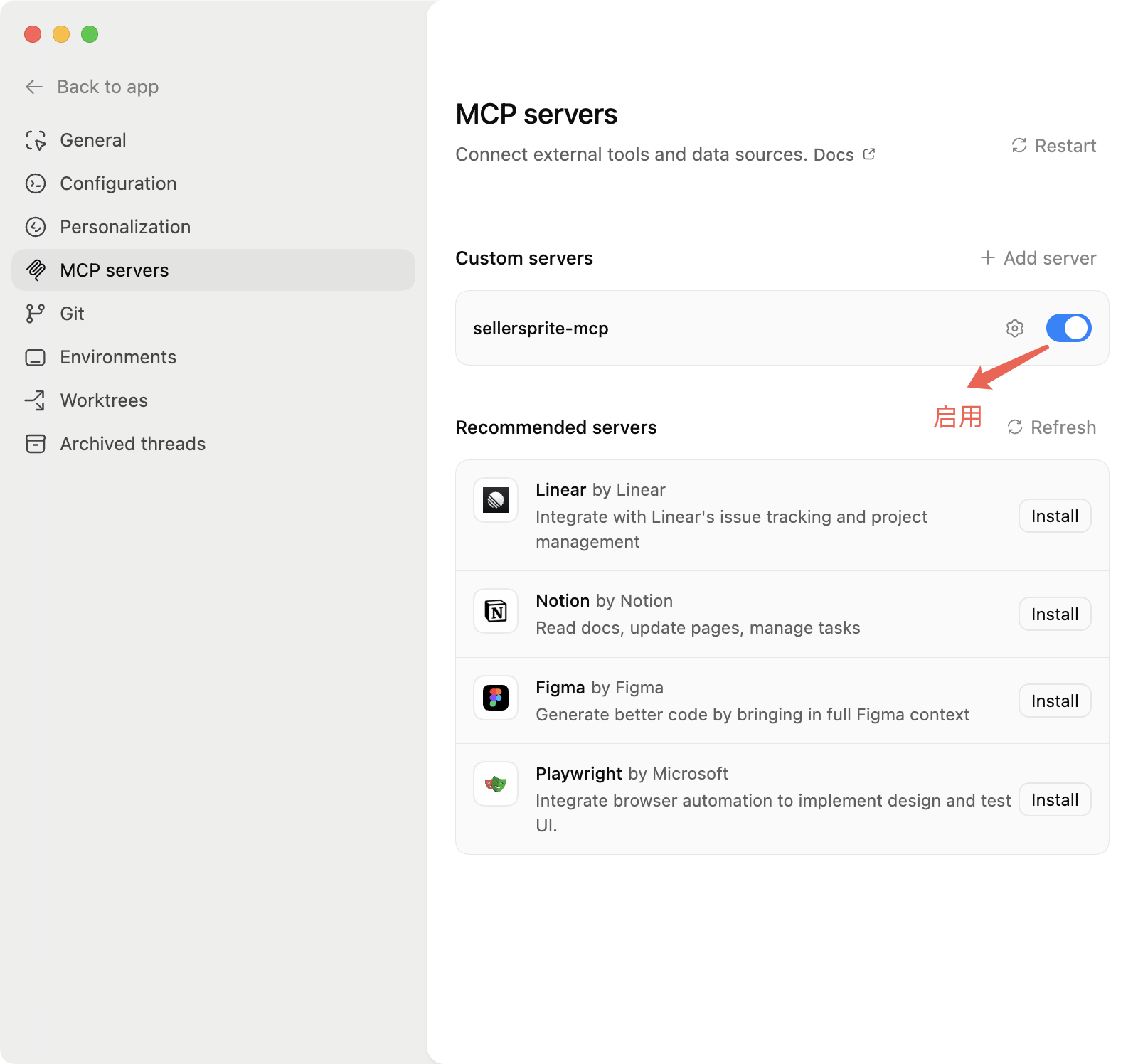Open Worktrees settings page

103,400
